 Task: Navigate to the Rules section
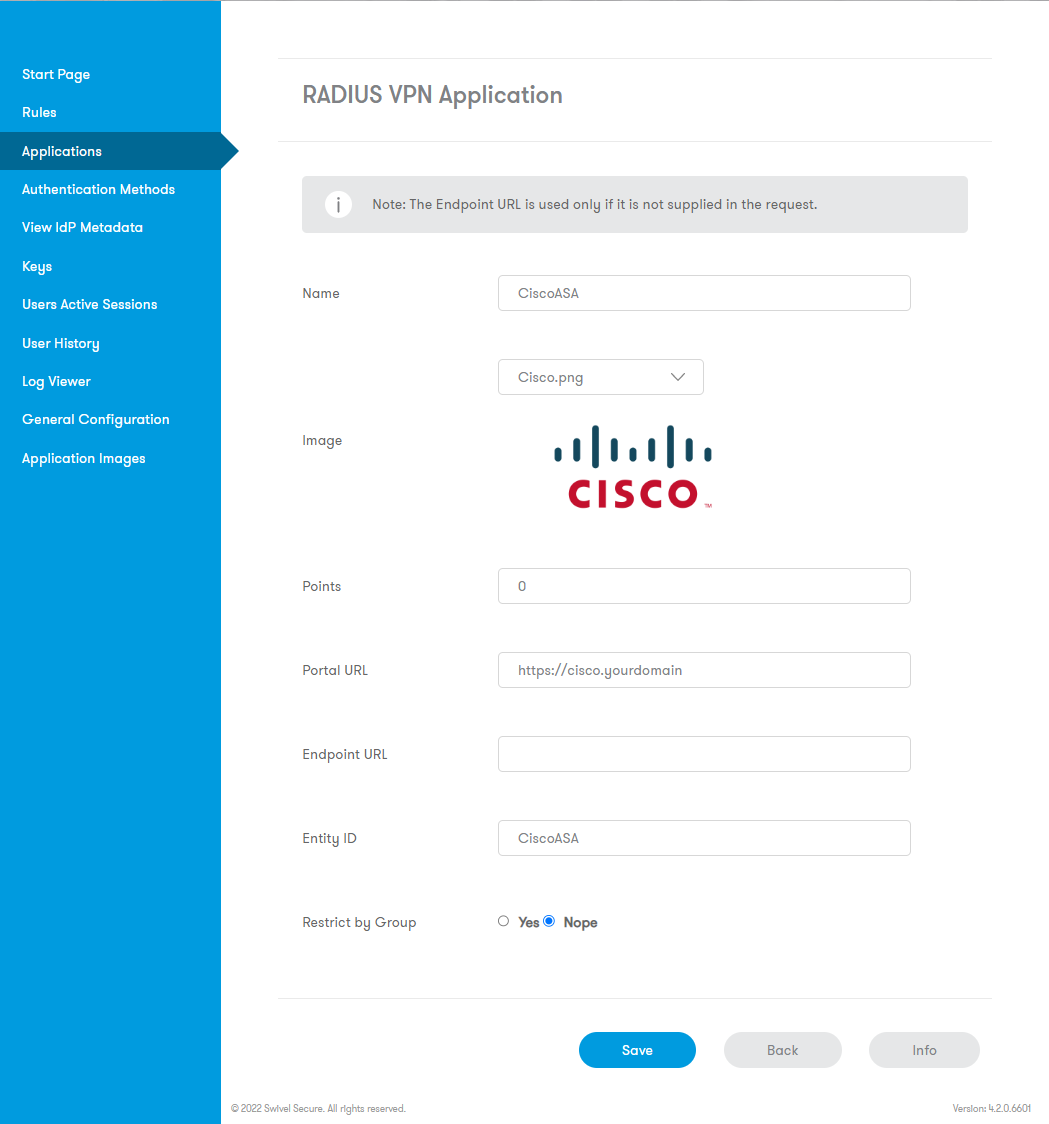coord(39,112)
